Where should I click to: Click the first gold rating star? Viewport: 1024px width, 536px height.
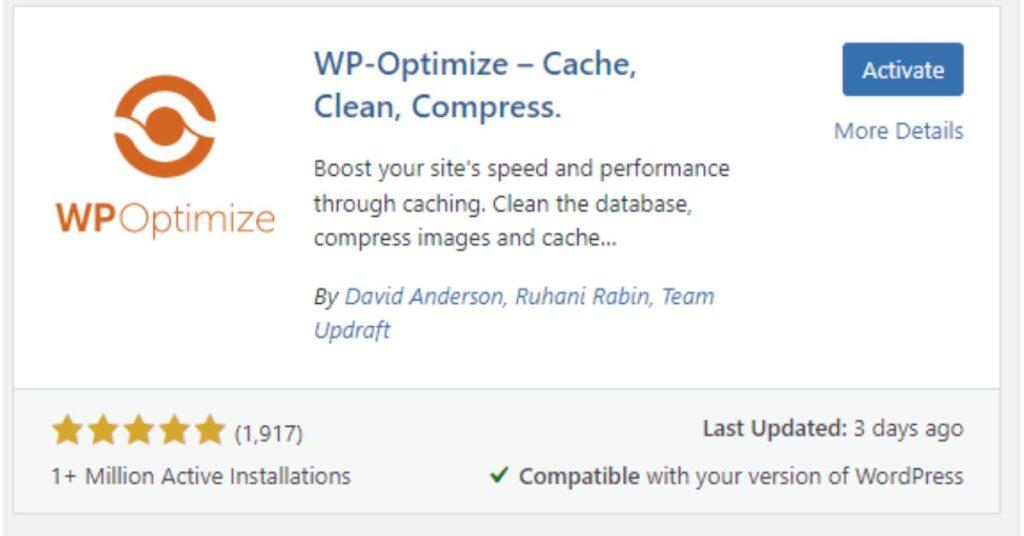tap(67, 431)
